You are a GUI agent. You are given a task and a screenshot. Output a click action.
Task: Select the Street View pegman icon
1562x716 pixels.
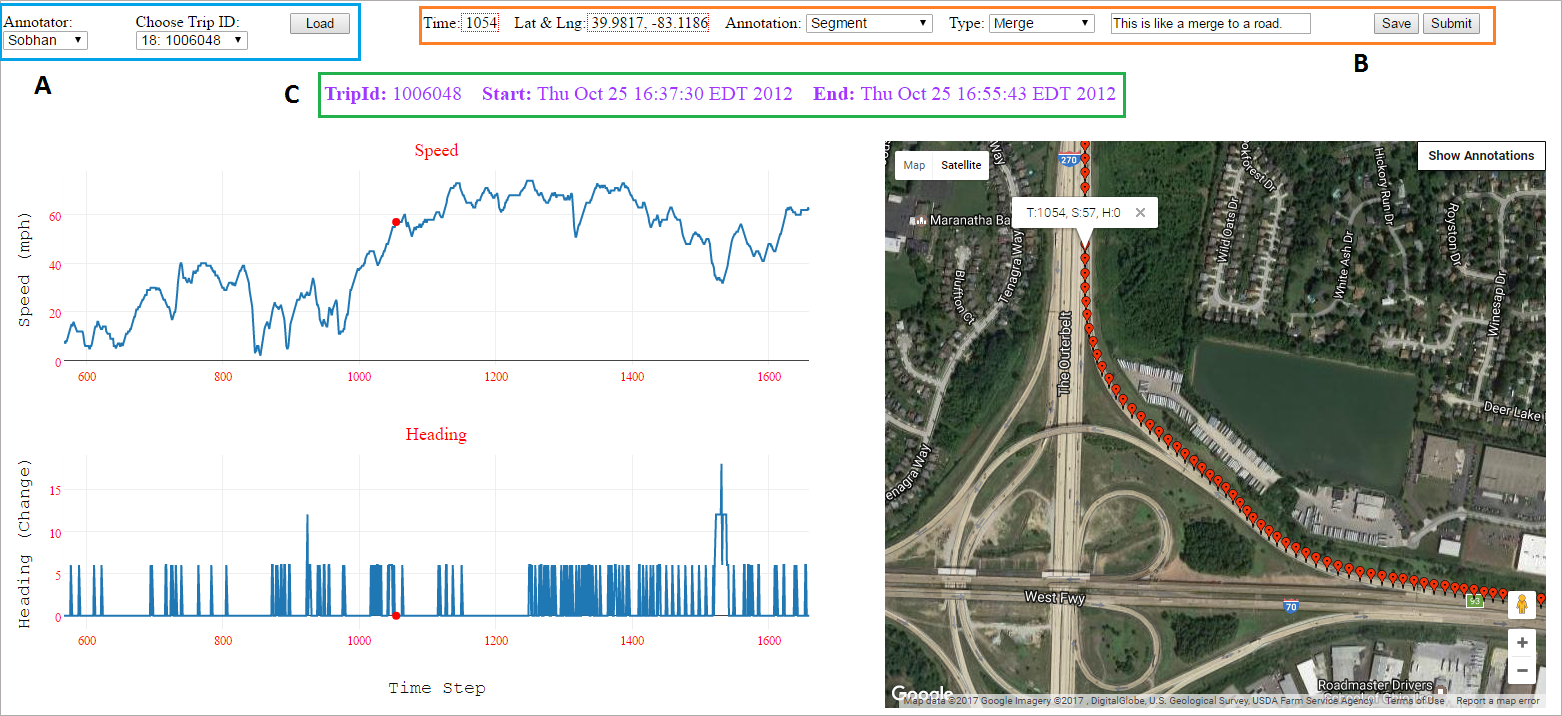(1522, 604)
